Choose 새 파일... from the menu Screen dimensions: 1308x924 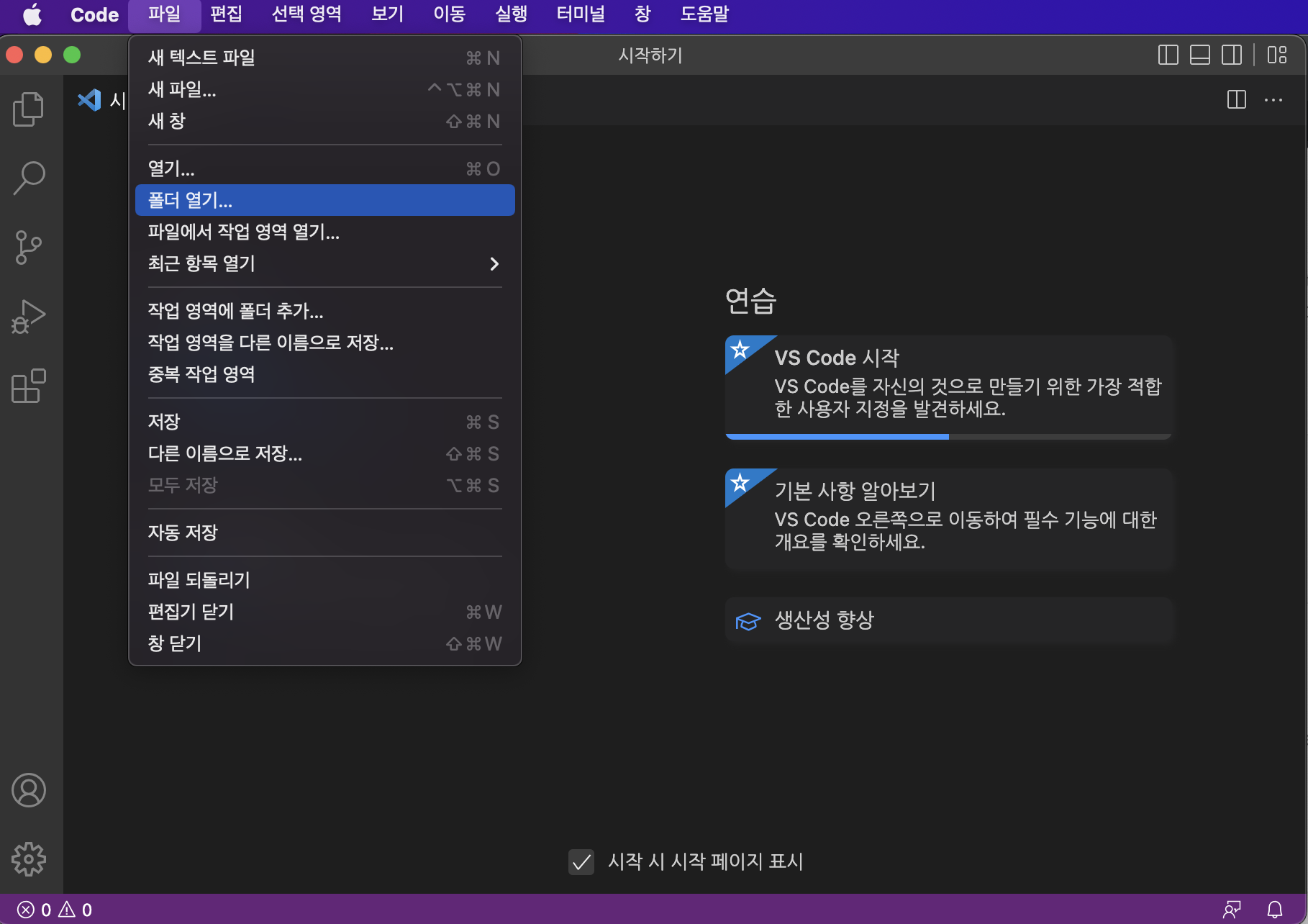coord(325,89)
